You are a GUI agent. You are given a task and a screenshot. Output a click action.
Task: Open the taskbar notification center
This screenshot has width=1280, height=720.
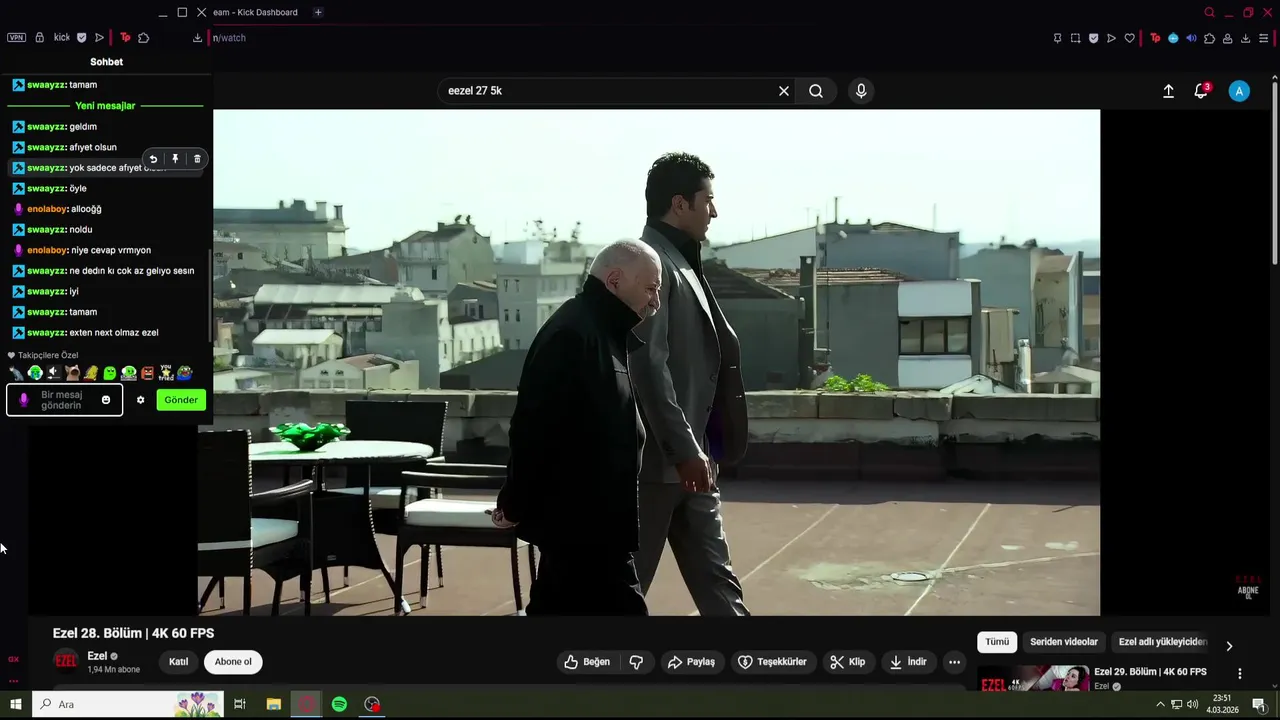(1259, 704)
